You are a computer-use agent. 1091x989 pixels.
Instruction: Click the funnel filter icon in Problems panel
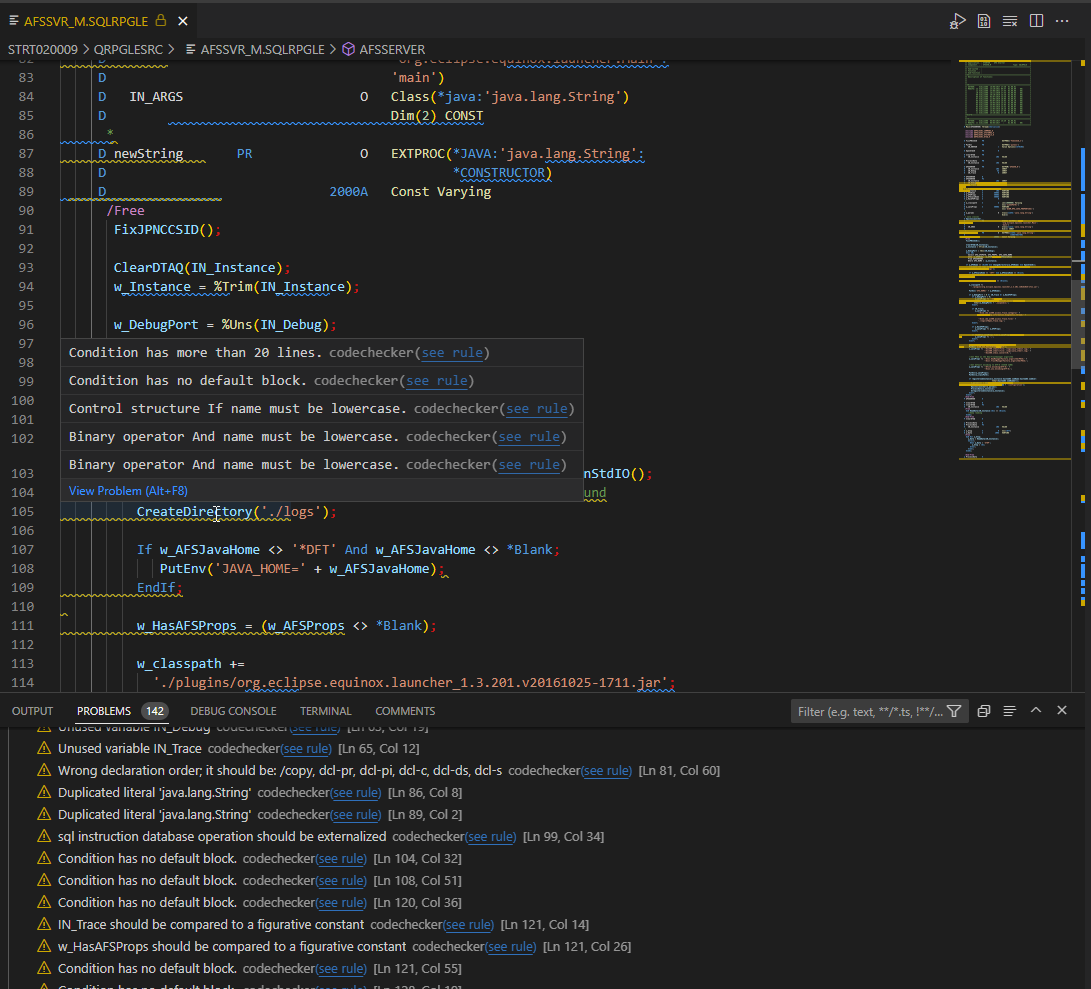tap(954, 711)
